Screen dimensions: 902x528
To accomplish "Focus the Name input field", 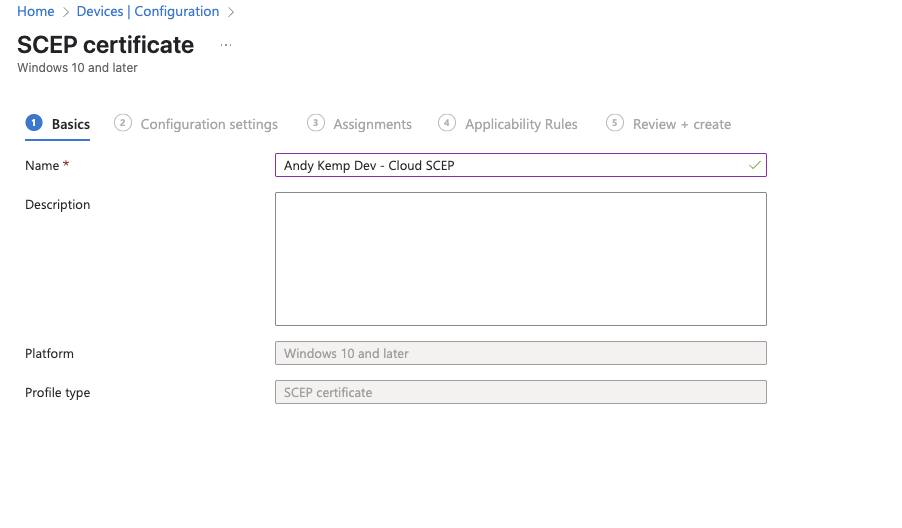I will coord(521,165).
